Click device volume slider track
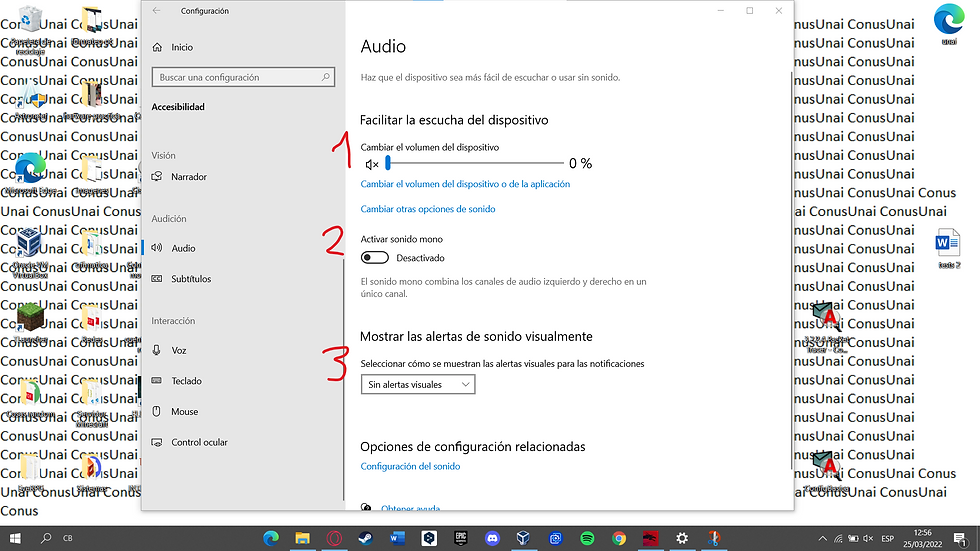980x551 pixels. (475, 163)
